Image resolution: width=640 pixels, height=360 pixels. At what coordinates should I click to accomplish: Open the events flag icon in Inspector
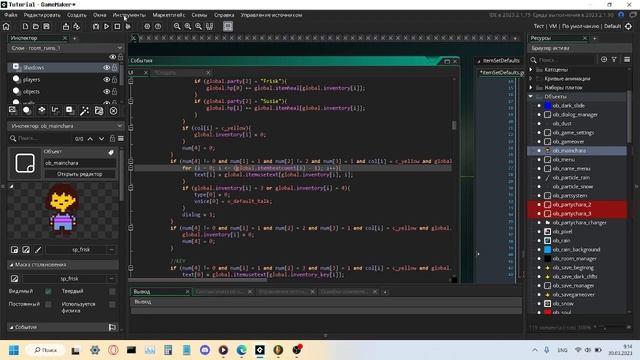[x=112, y=327]
